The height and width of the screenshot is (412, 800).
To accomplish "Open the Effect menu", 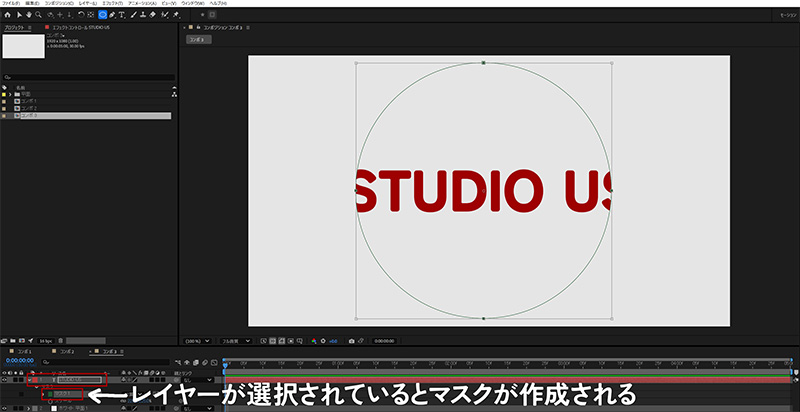I will [113, 3].
